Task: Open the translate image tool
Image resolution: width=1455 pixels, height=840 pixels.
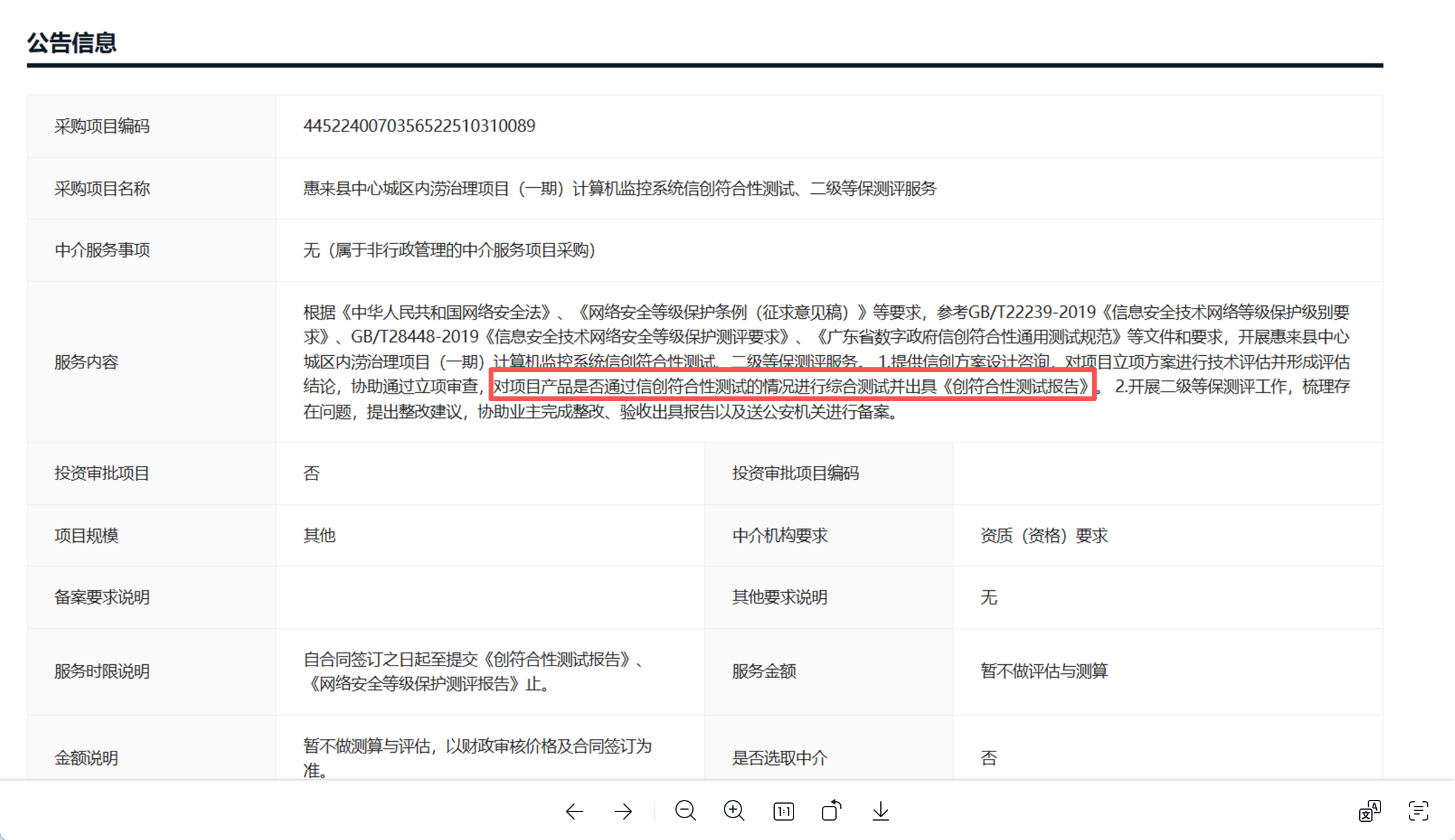Action: 1370,811
